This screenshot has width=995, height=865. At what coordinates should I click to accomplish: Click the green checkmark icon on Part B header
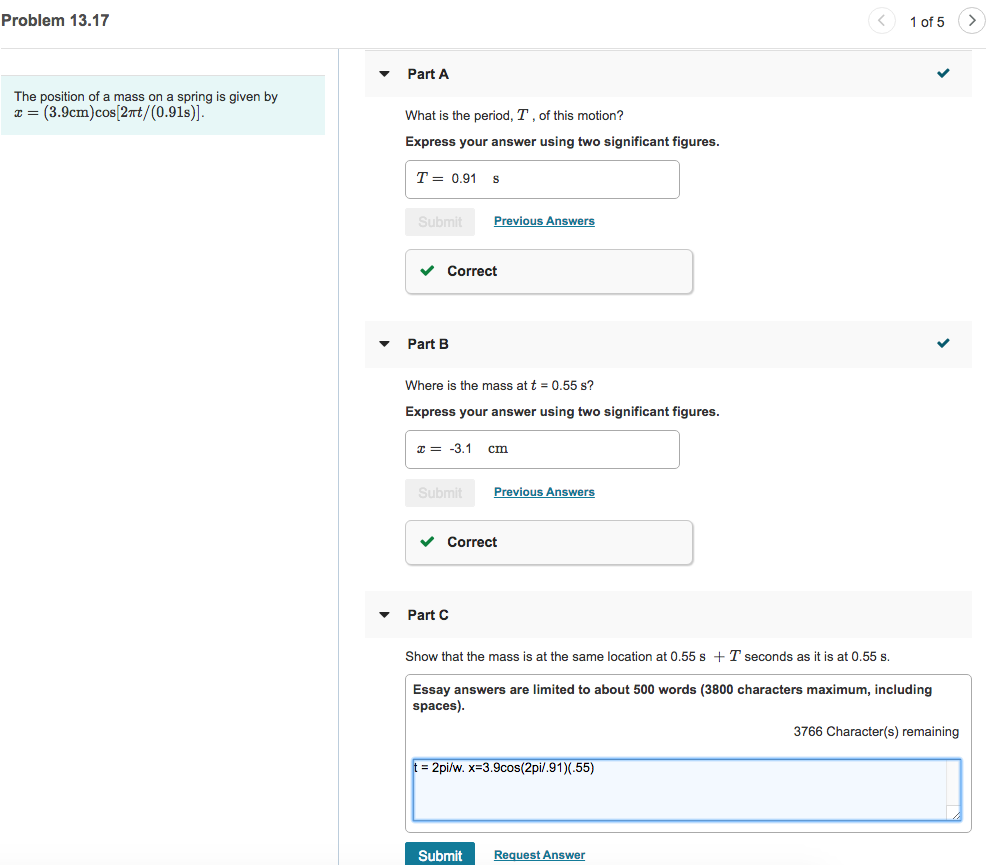click(942, 343)
